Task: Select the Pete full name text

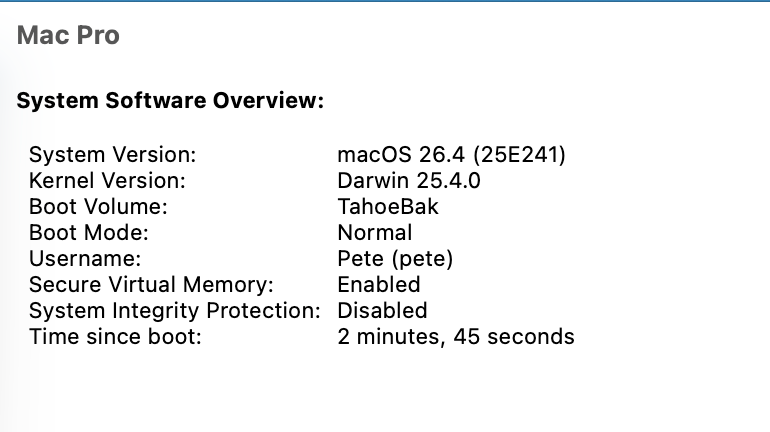Action: pos(360,259)
